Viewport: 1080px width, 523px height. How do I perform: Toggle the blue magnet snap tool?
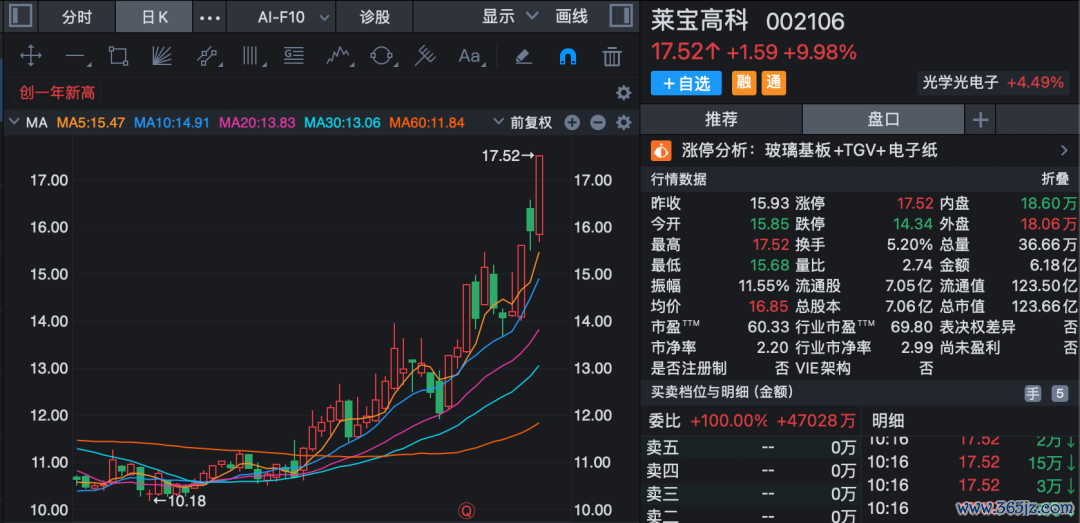coord(568,56)
